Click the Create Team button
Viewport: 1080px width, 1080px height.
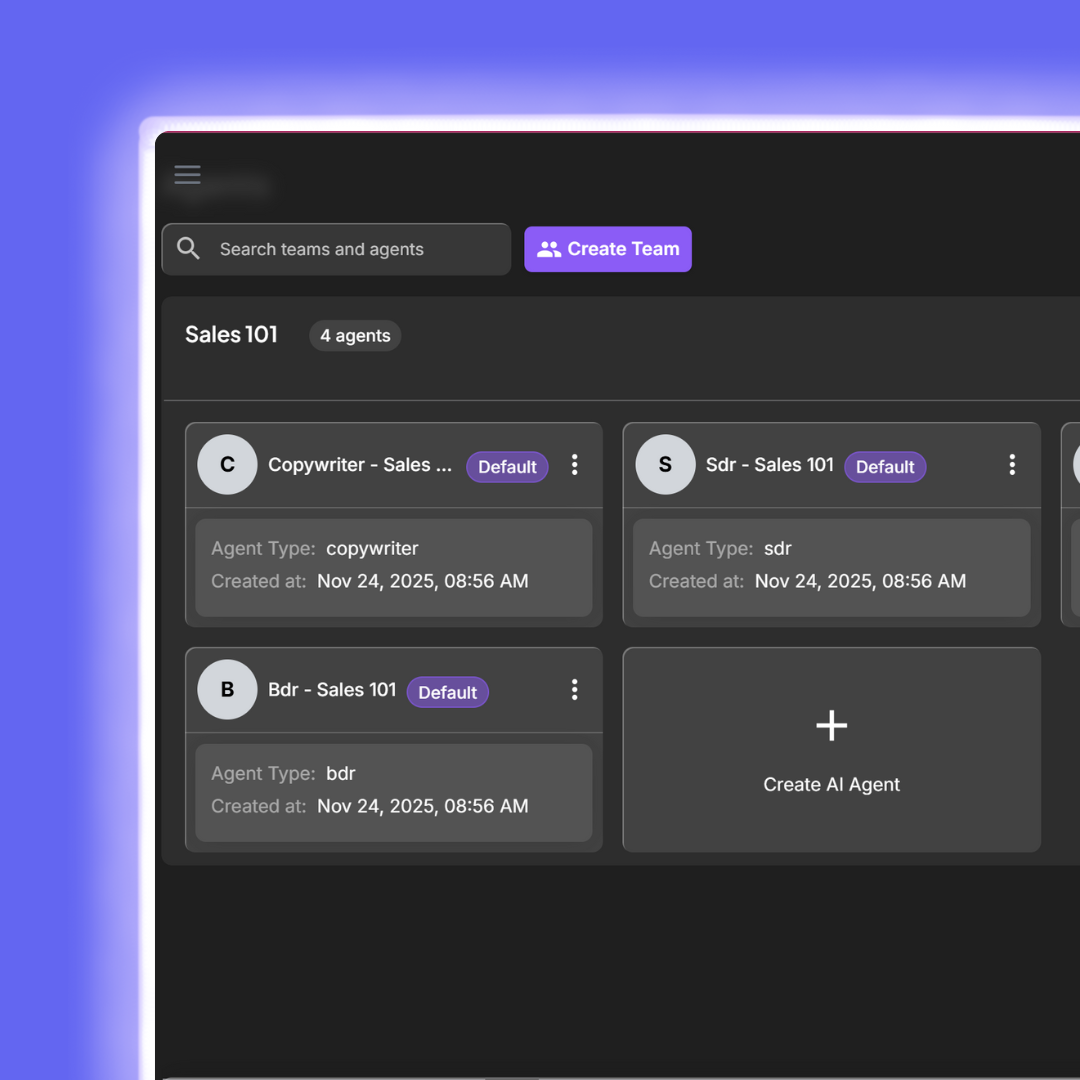click(608, 248)
